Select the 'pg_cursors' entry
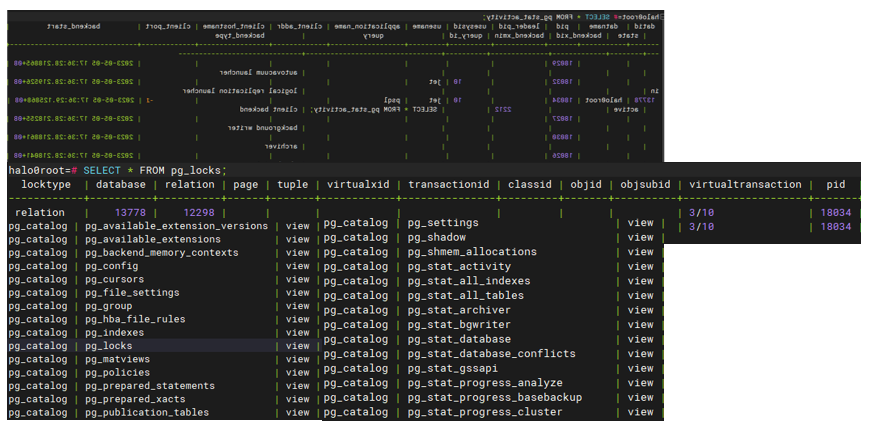The height and width of the screenshot is (430, 872). pyautogui.click(x=114, y=280)
